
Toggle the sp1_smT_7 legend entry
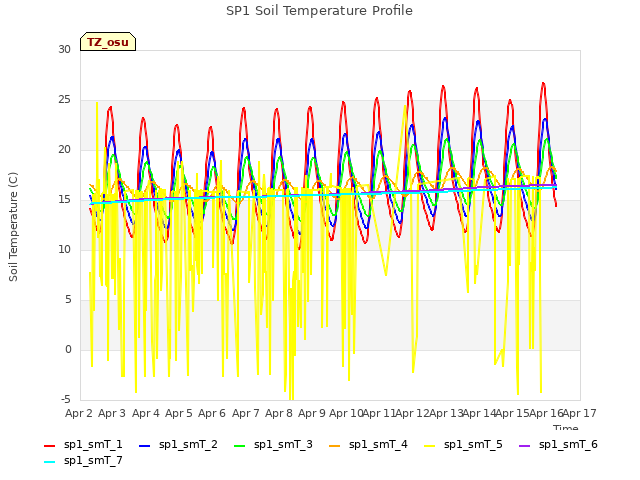pos(83,460)
